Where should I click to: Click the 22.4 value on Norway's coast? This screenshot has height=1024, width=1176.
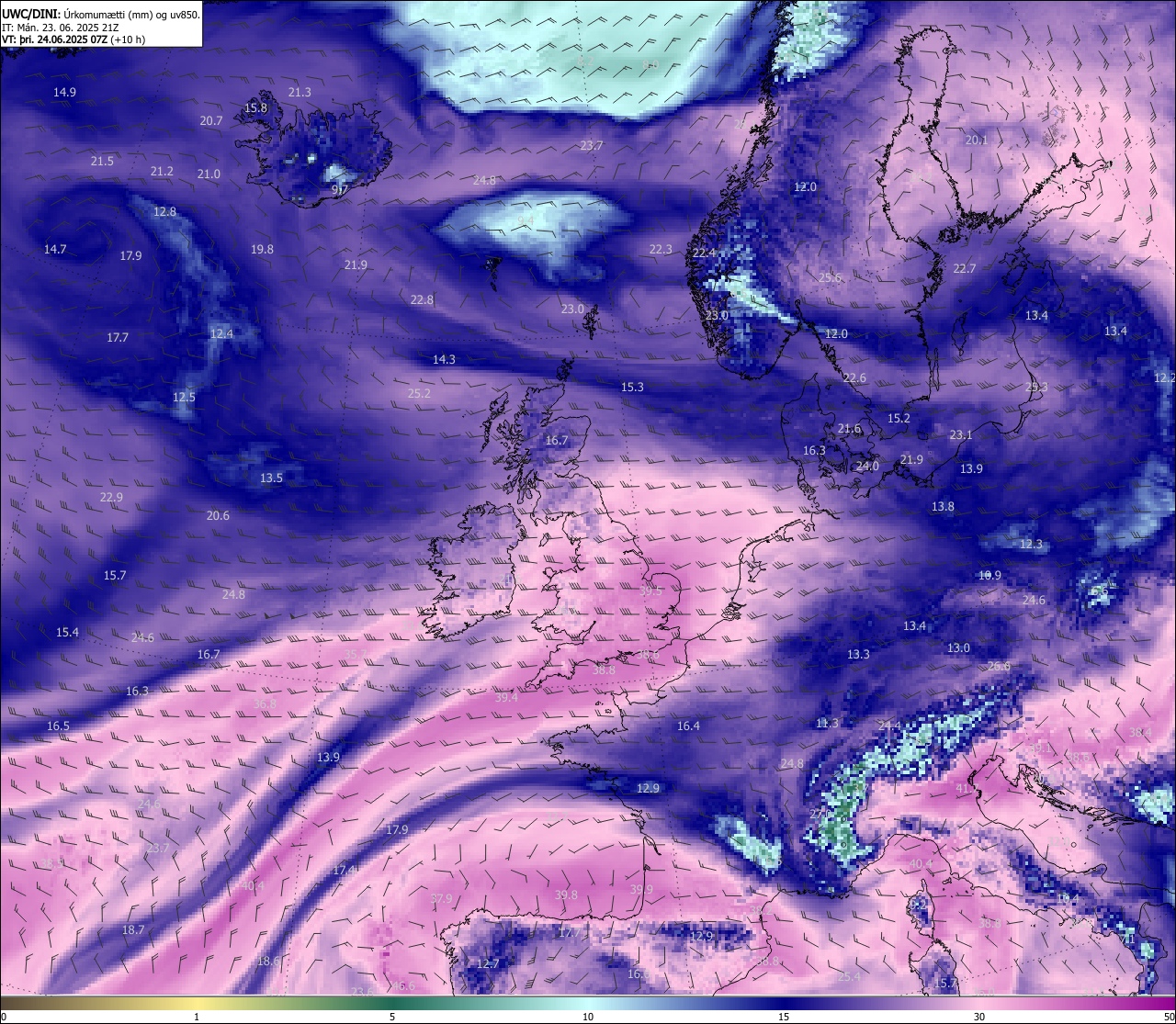705,253
